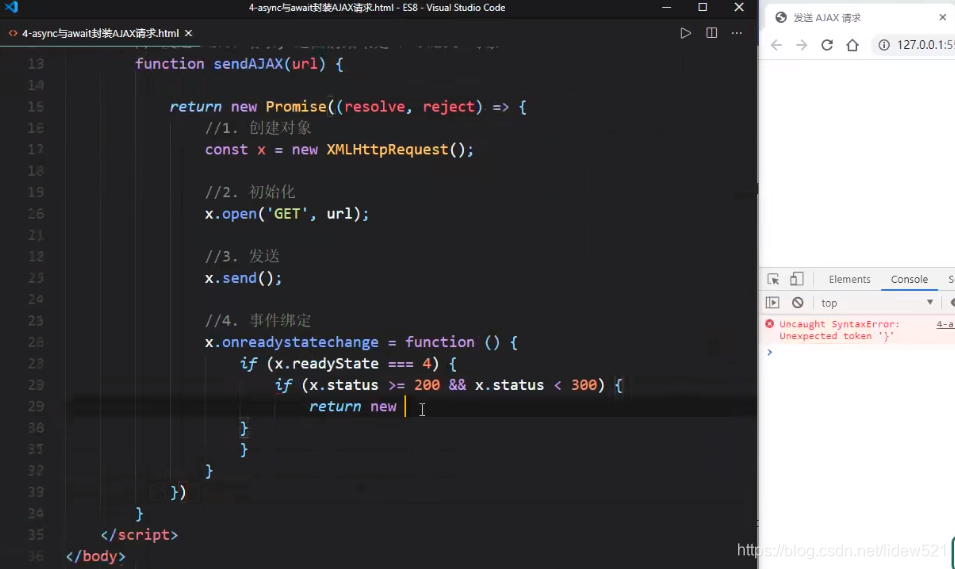This screenshot has height=569, width=955.
Task: Toggle the DevTools device toolbar
Action: 797,279
